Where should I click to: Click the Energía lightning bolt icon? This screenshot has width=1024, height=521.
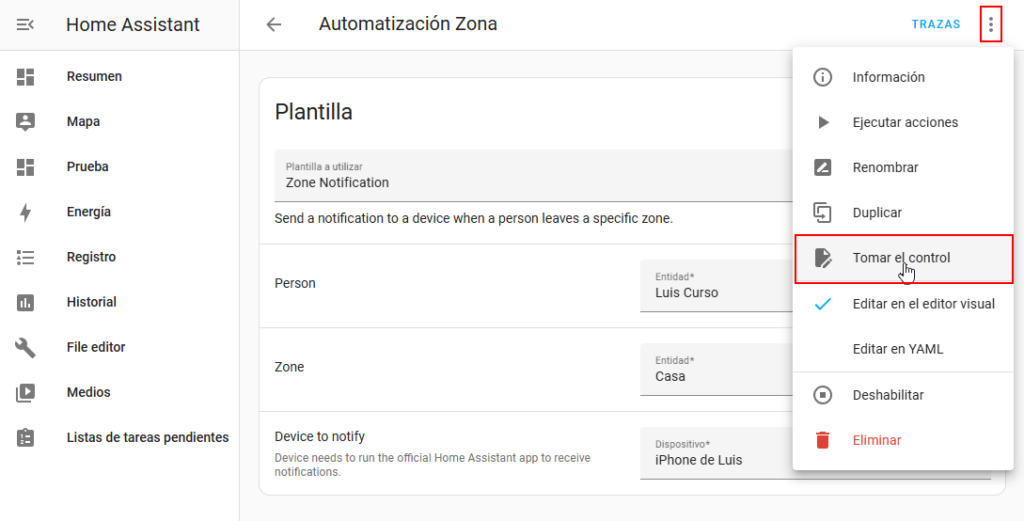(x=26, y=212)
